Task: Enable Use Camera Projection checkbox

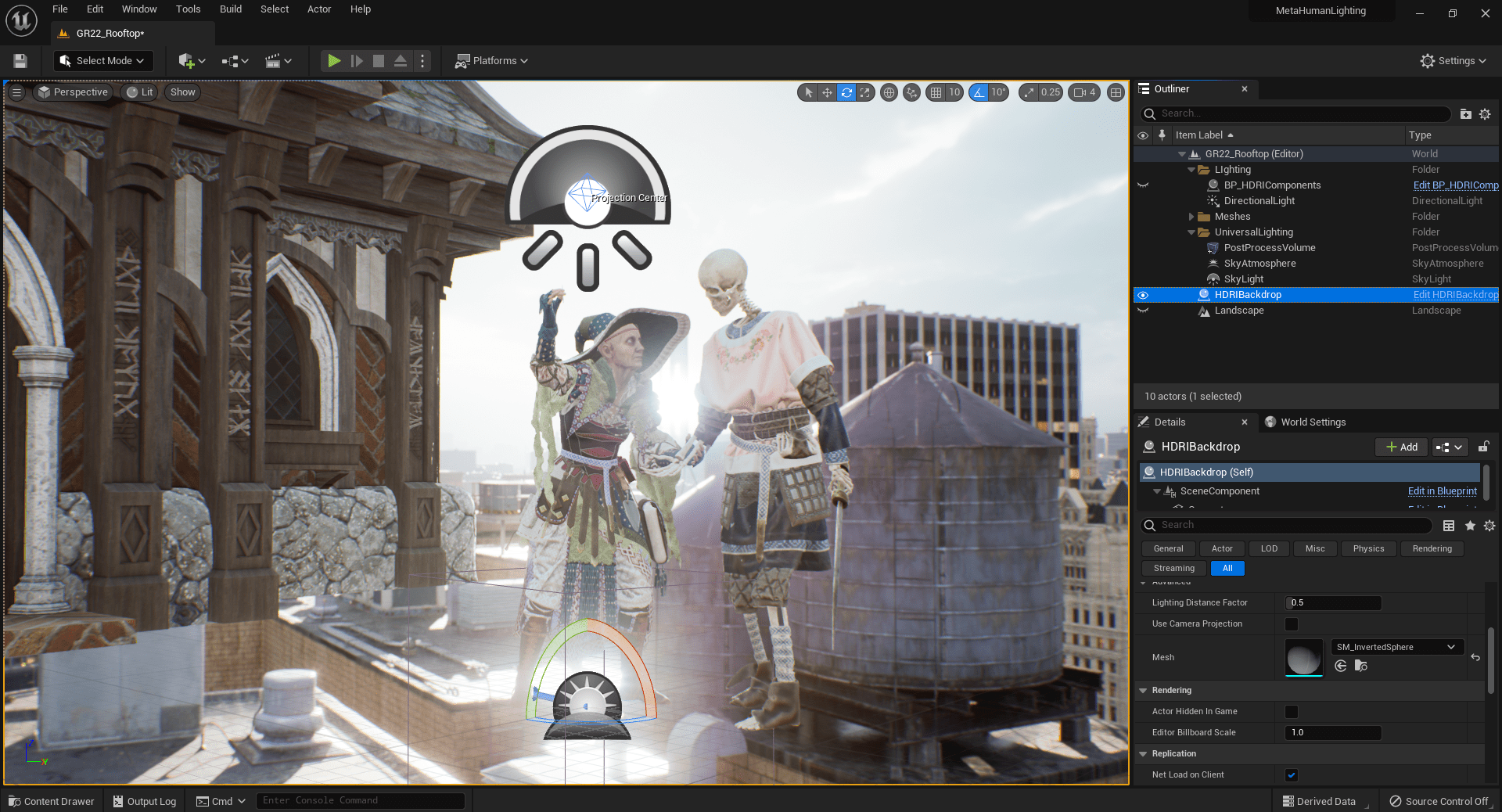Action: (x=1292, y=624)
